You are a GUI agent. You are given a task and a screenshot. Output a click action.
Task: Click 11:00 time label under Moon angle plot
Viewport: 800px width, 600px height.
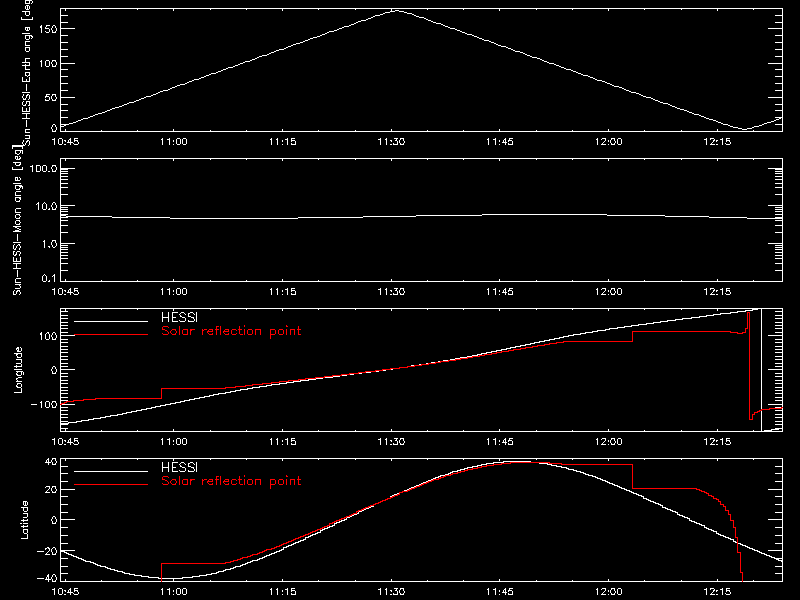click(174, 292)
